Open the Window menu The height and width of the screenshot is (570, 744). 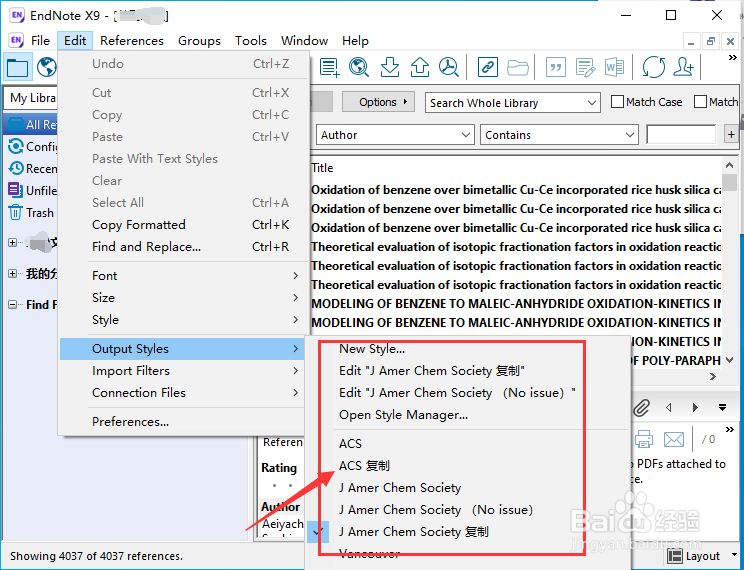(304, 41)
